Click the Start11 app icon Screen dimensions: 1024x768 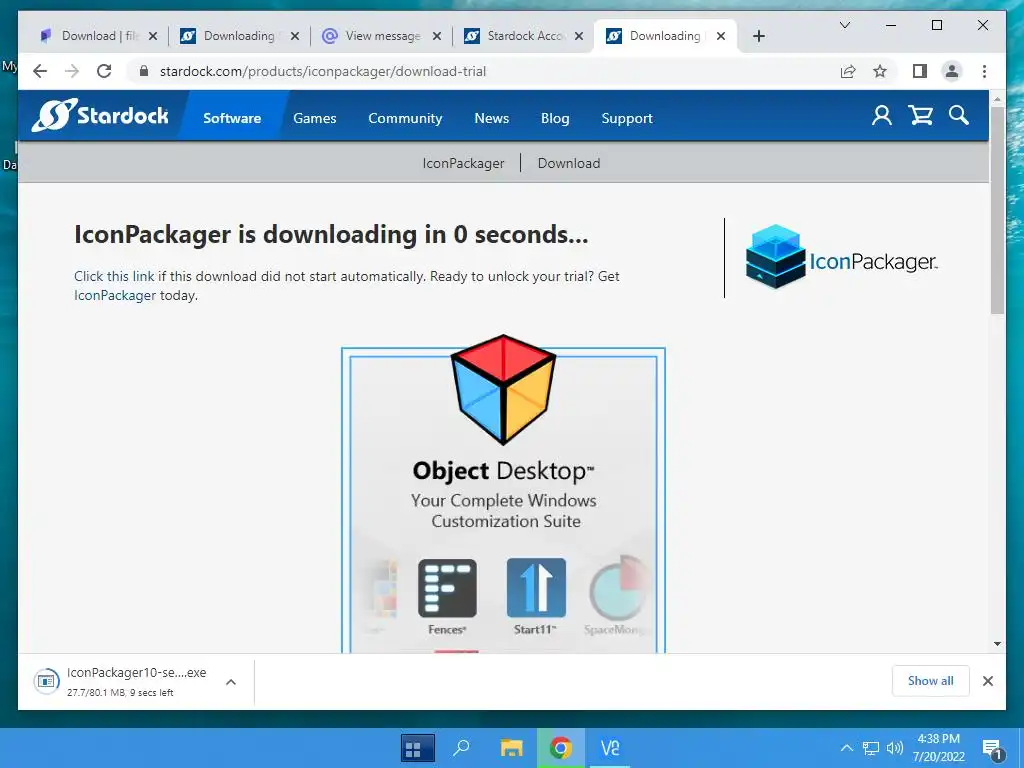tap(536, 588)
